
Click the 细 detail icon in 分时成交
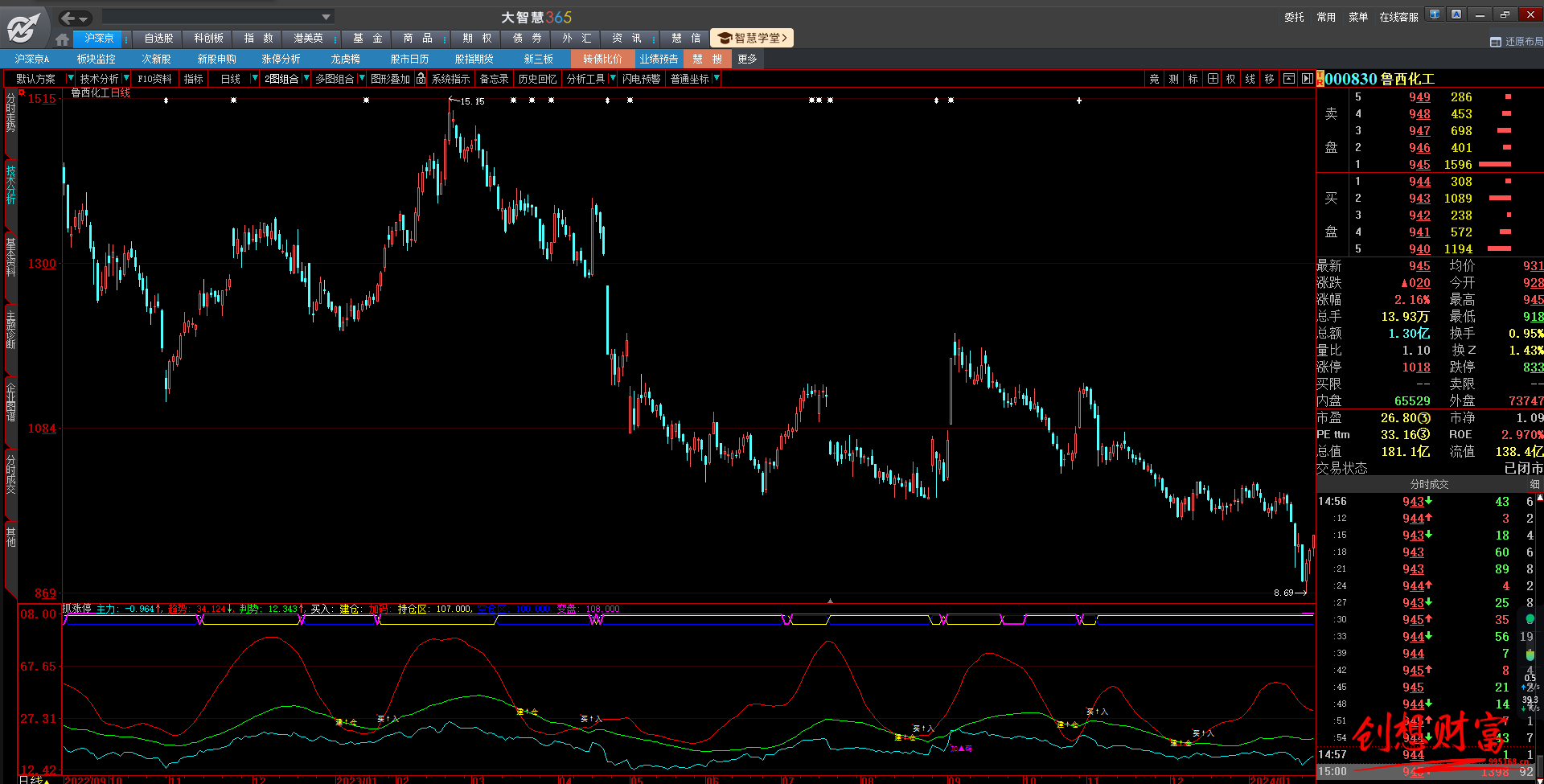[x=1534, y=484]
